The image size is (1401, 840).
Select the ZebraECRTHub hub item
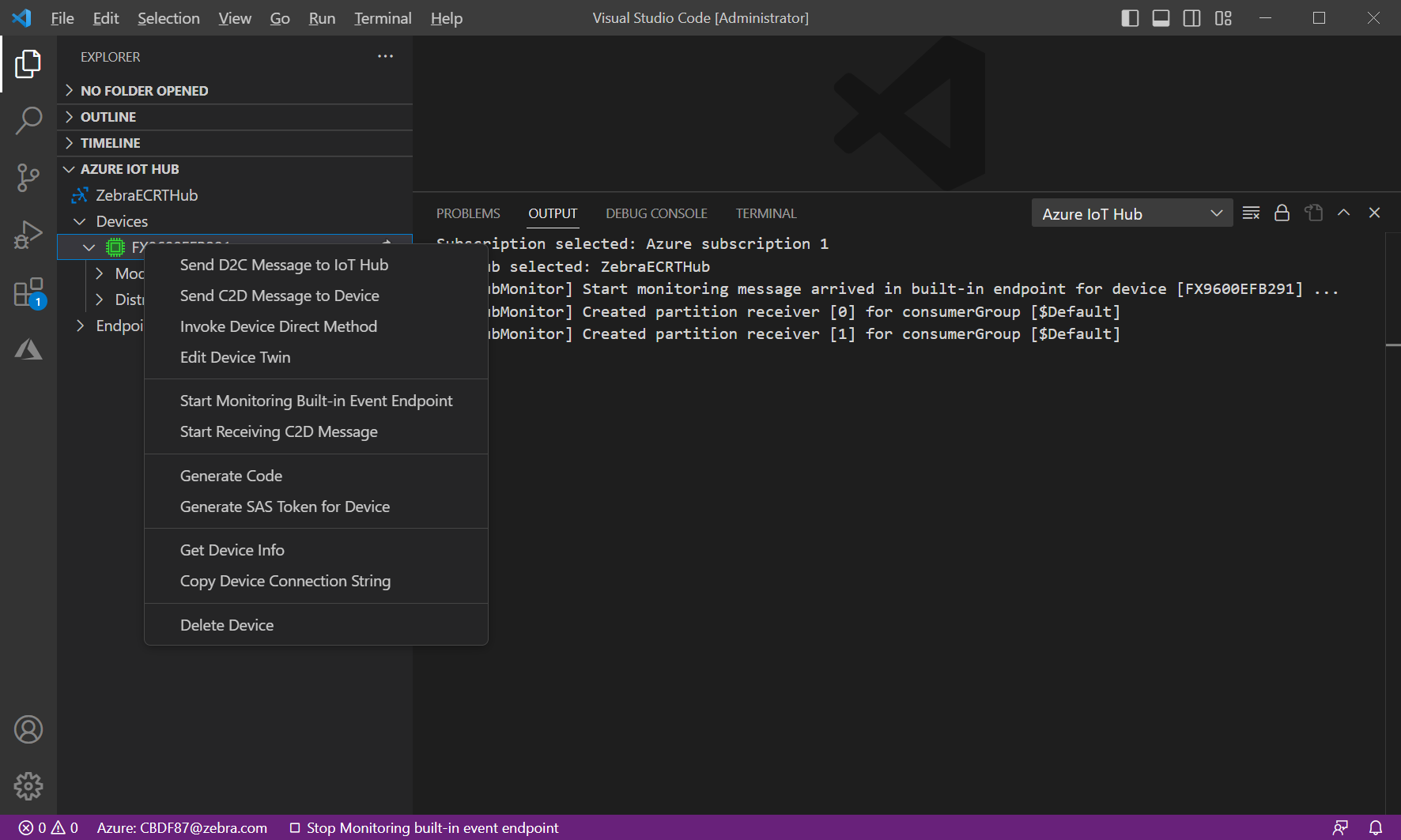pyautogui.click(x=146, y=195)
